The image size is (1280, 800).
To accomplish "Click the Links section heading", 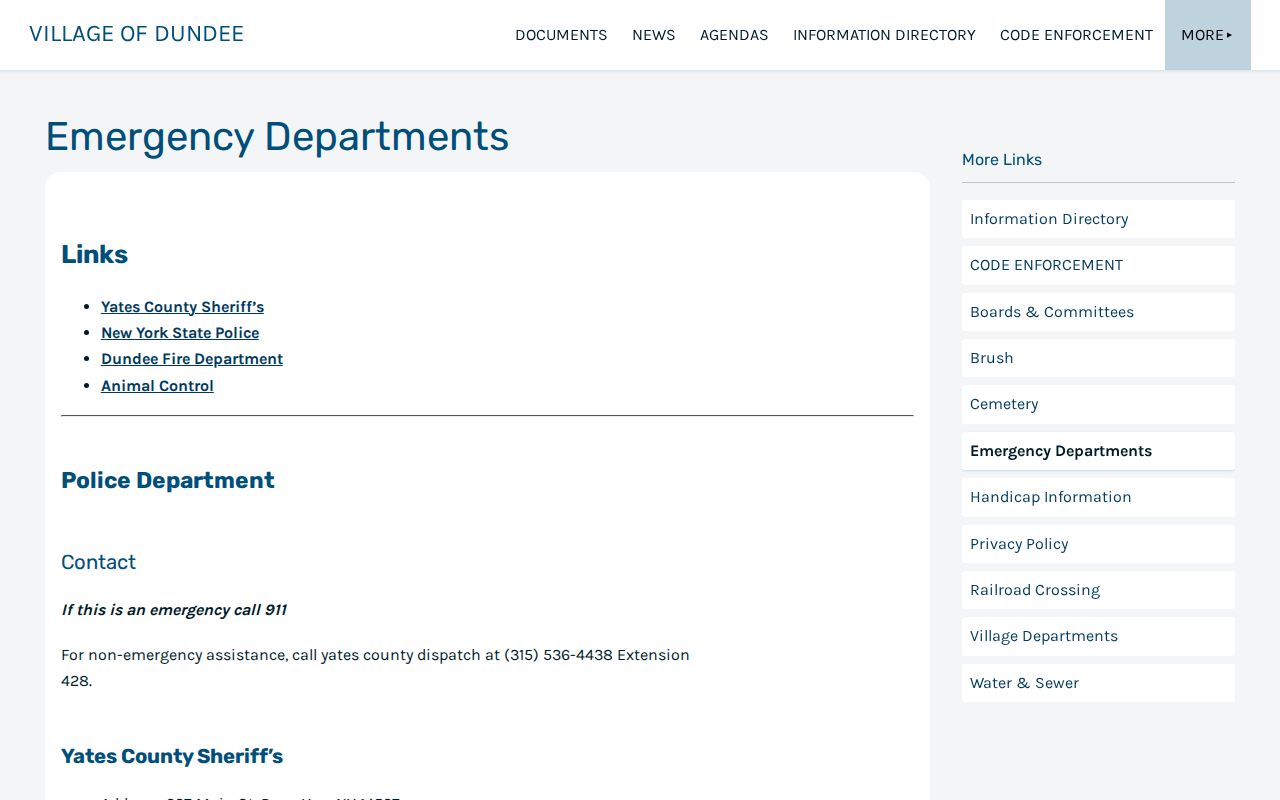I will coord(94,254).
